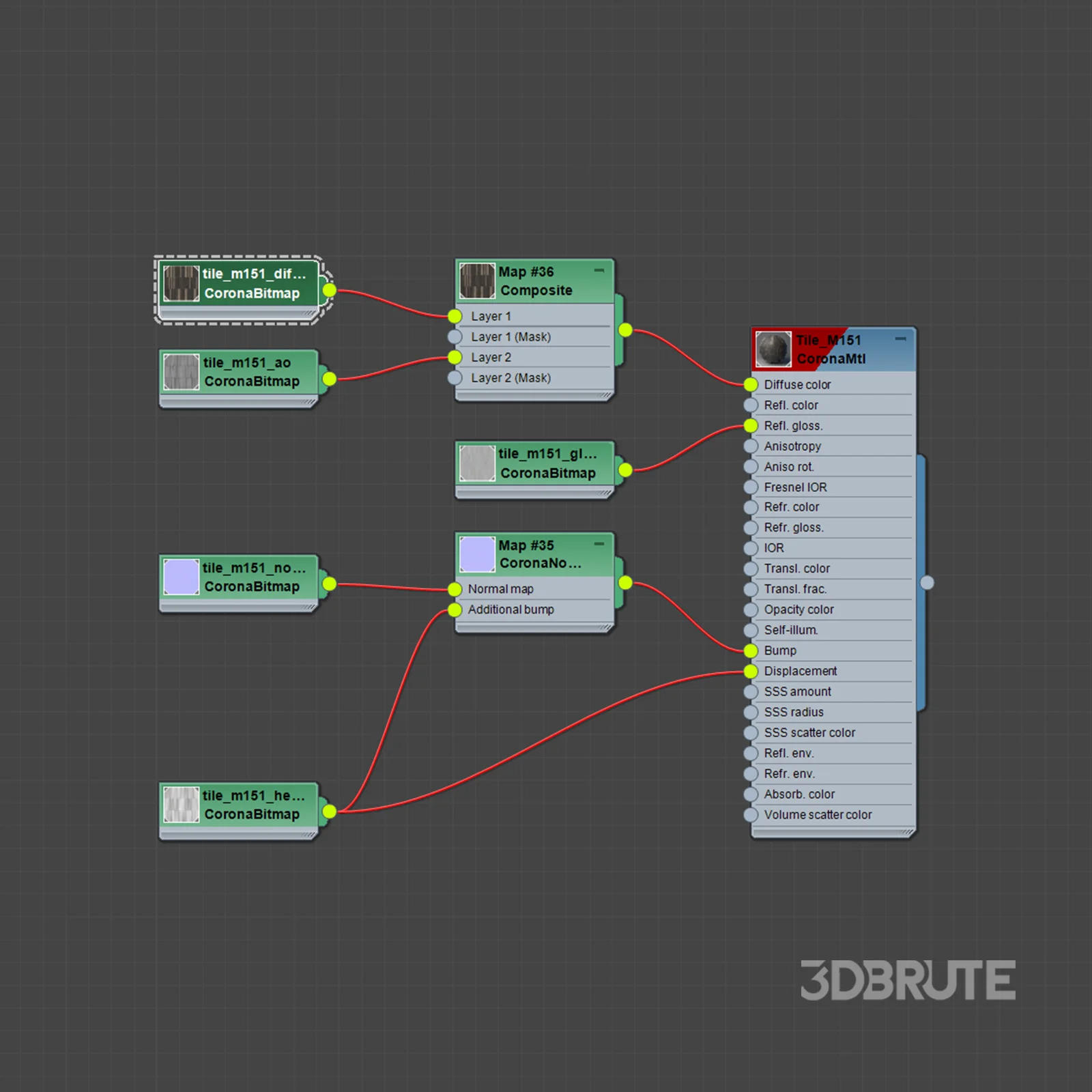The width and height of the screenshot is (1092, 1092).
Task: Select the Tile_M151 CoronaMtl sphere preview
Action: [773, 349]
